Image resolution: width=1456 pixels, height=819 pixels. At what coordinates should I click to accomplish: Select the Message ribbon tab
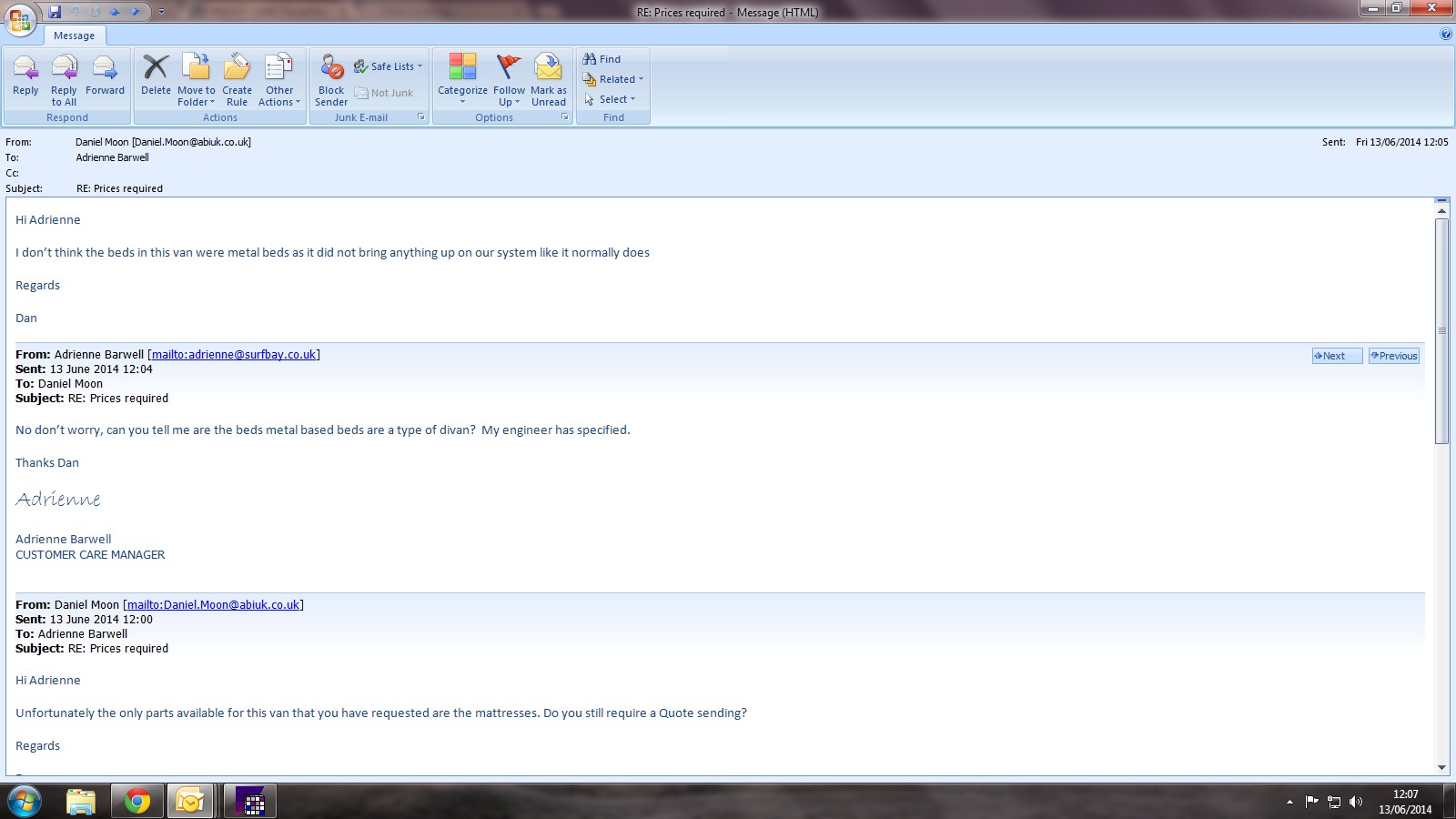coord(74,35)
